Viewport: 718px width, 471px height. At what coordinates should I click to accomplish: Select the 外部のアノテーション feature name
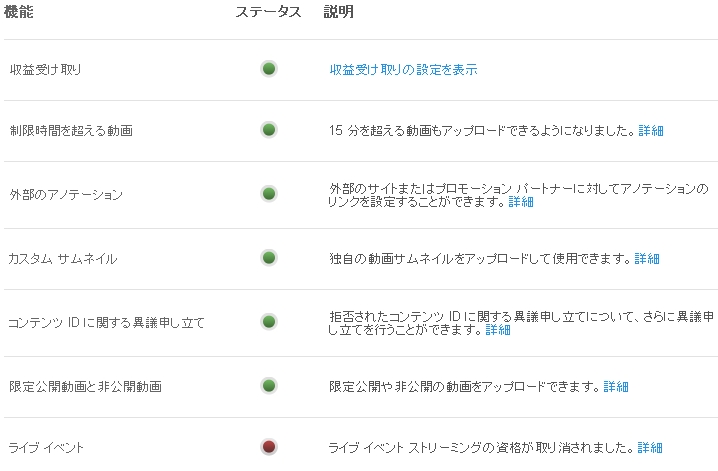(x=65, y=195)
